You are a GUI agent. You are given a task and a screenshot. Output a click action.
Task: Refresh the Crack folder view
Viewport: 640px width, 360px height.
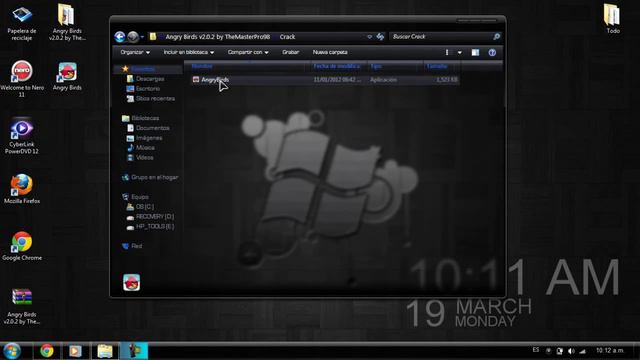[x=380, y=37]
